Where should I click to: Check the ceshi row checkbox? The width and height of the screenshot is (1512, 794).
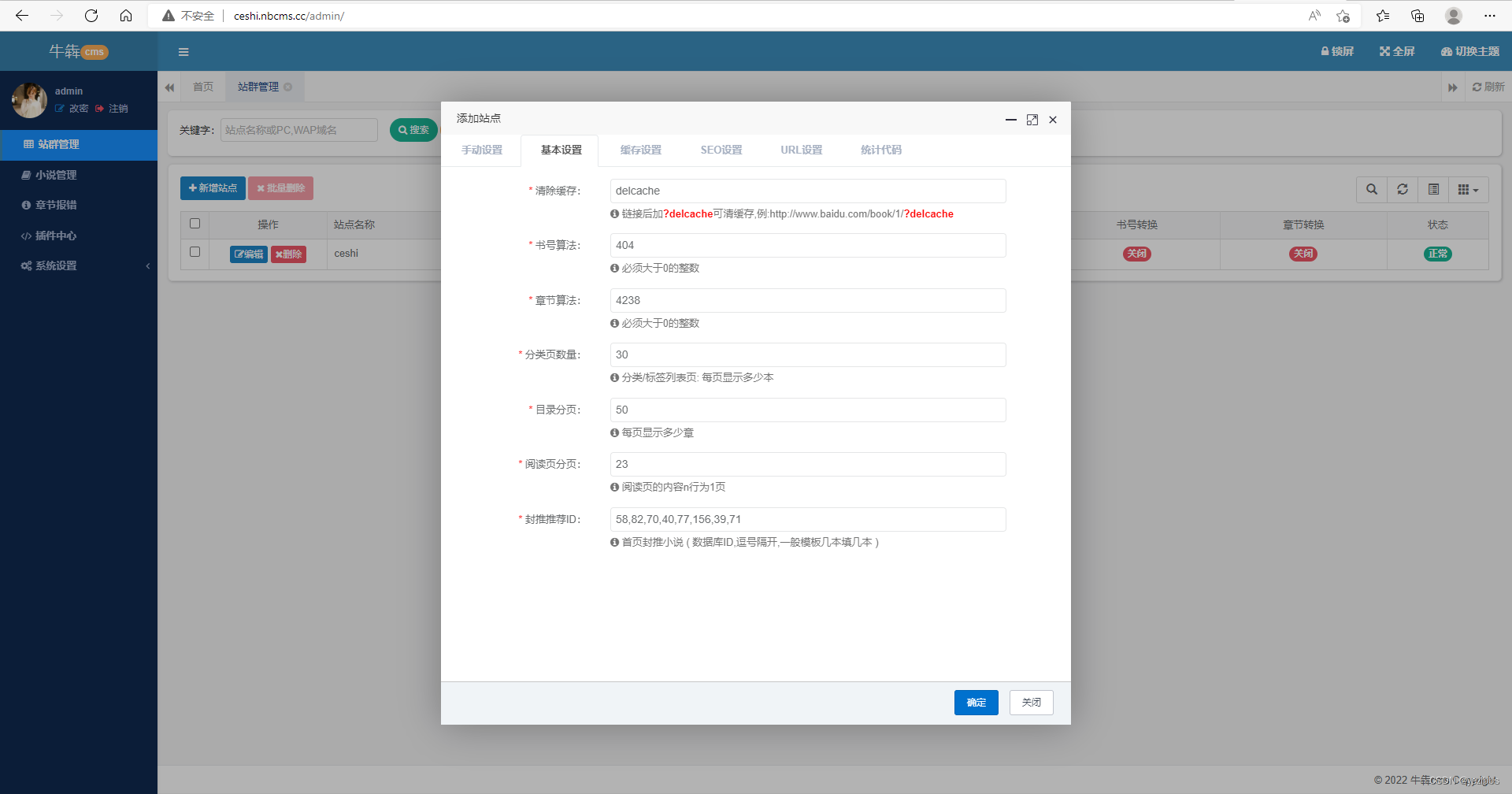coord(195,252)
